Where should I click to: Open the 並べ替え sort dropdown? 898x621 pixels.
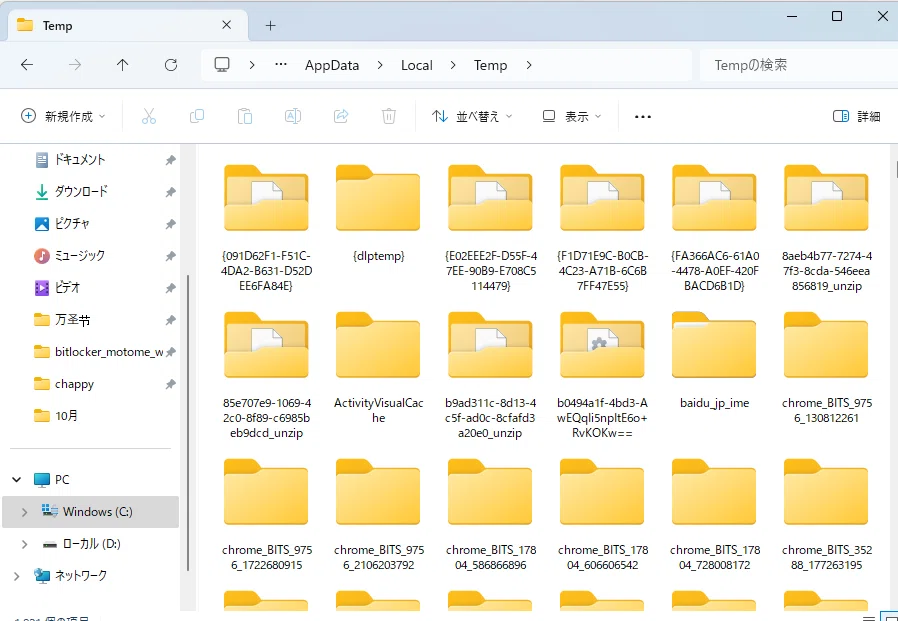[472, 116]
